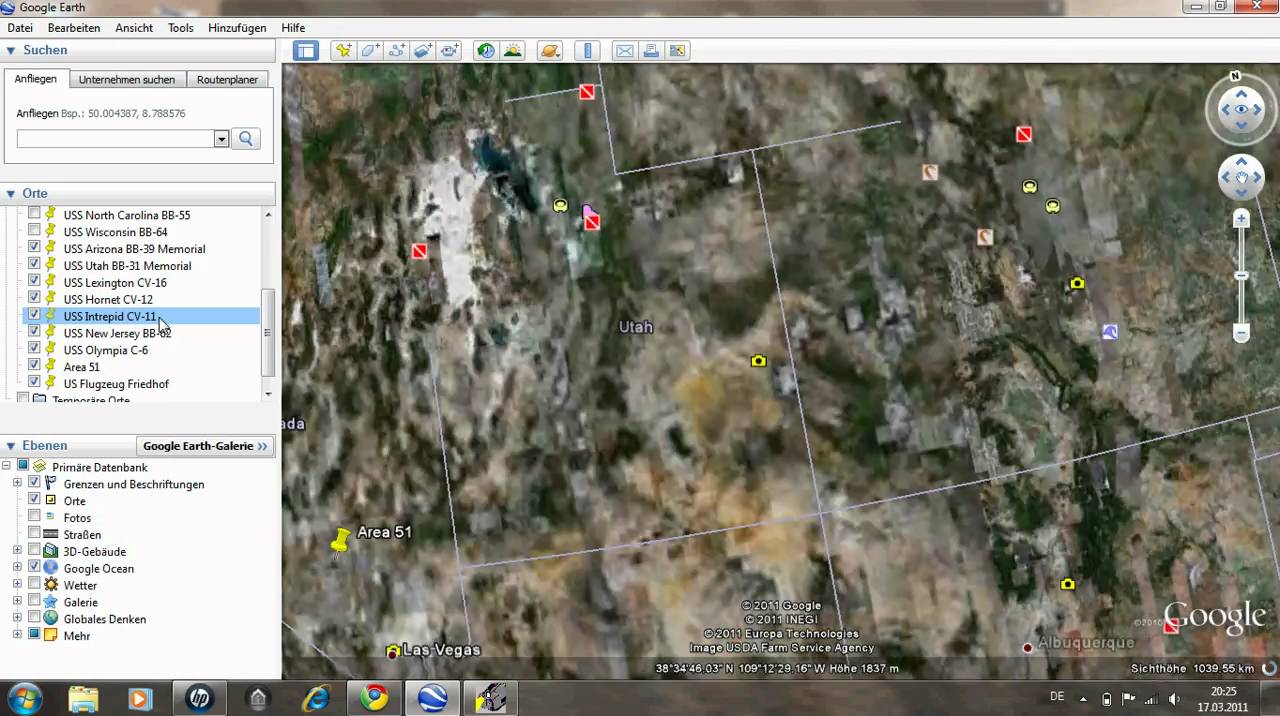Viewport: 1280px width, 716px height.
Task: Open the planet switcher icon
Action: (549, 50)
